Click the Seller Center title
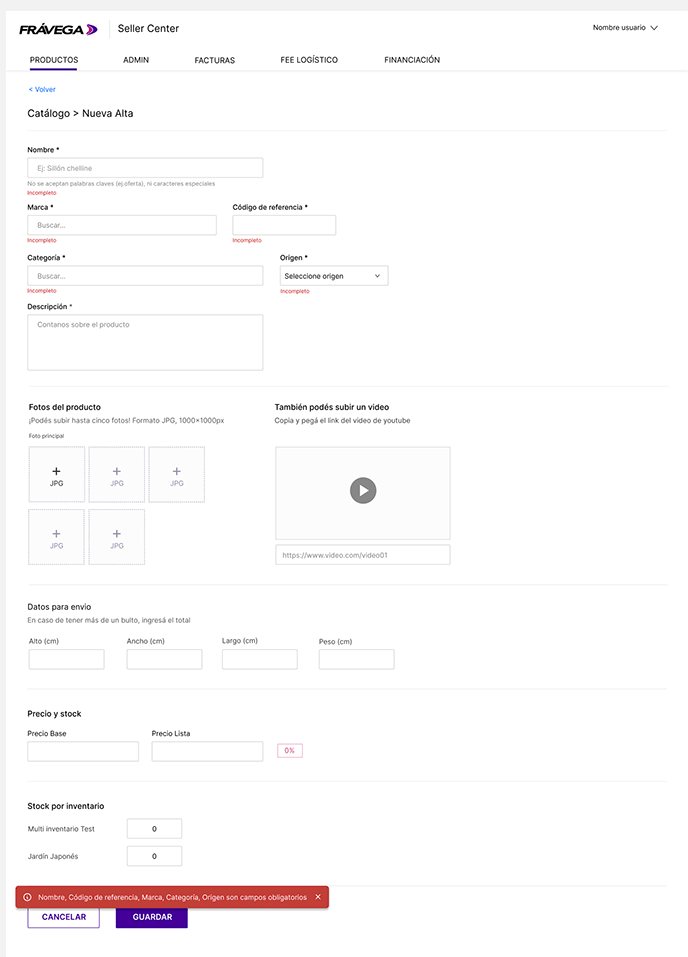The width and height of the screenshot is (688, 957). [148, 29]
